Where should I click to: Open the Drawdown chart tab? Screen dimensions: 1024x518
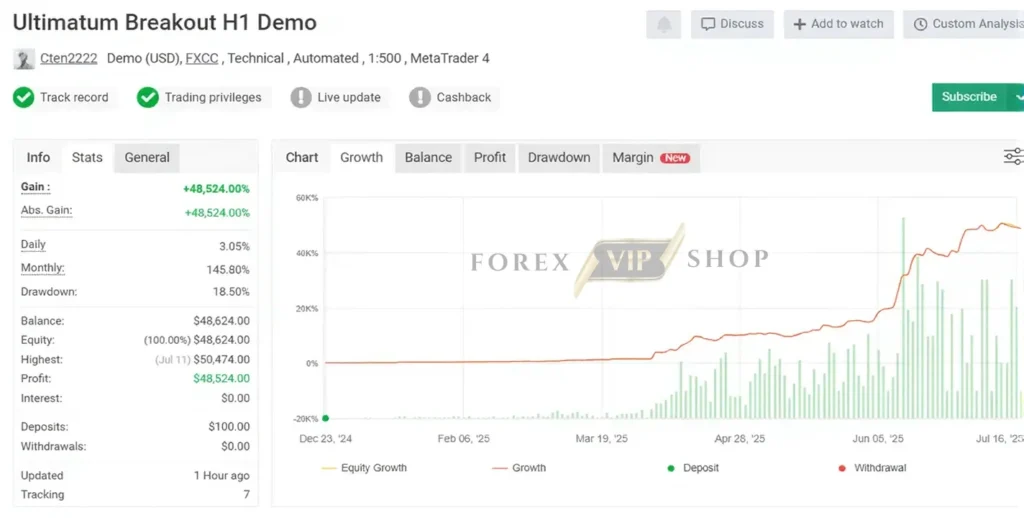pyautogui.click(x=559, y=157)
